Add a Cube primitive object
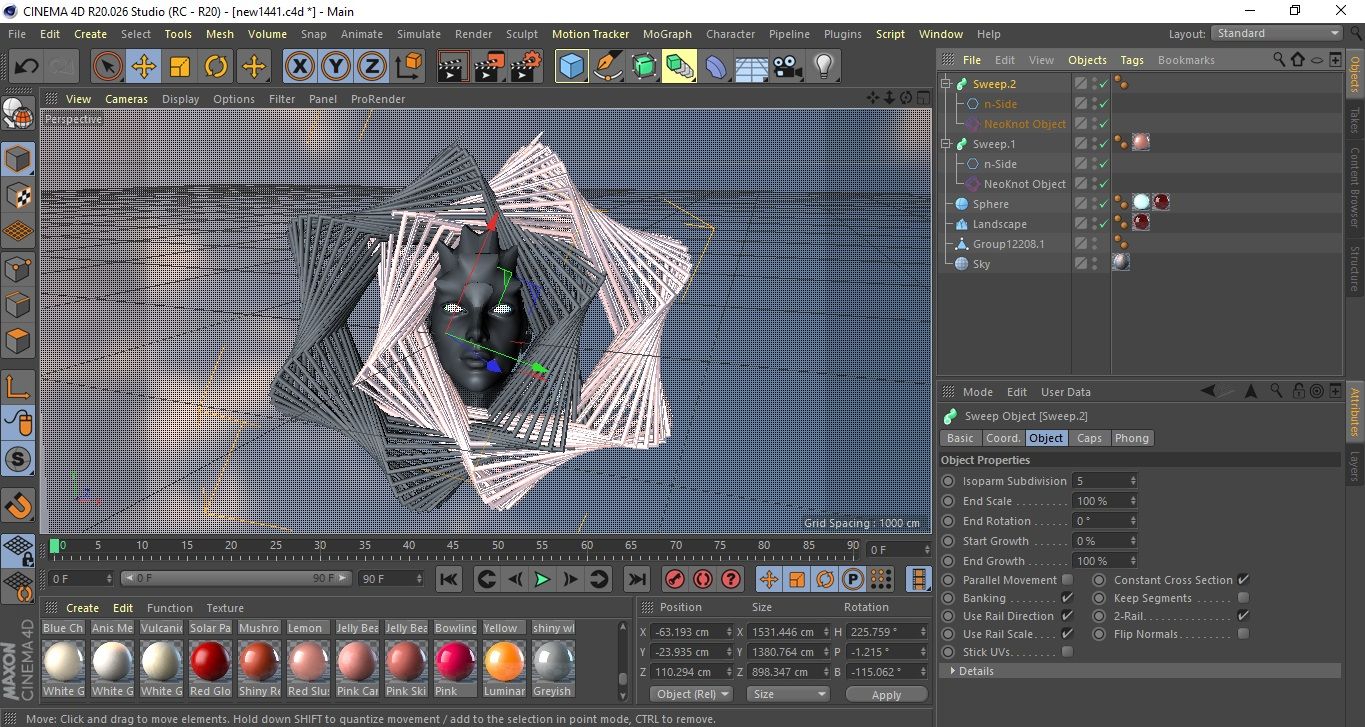This screenshot has height=727, width=1365. click(571, 67)
